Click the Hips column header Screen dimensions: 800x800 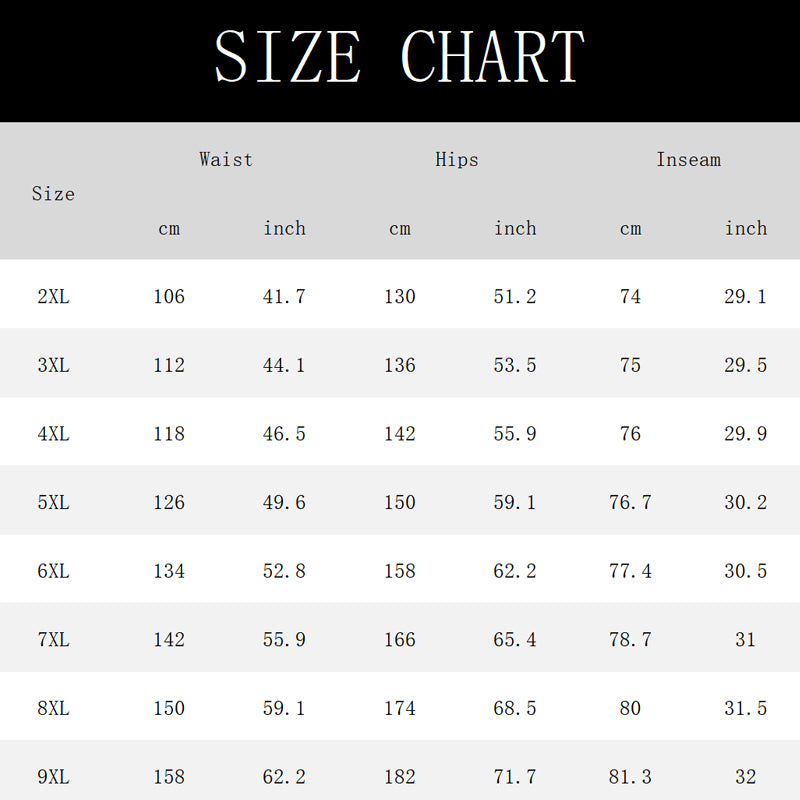[x=457, y=159]
